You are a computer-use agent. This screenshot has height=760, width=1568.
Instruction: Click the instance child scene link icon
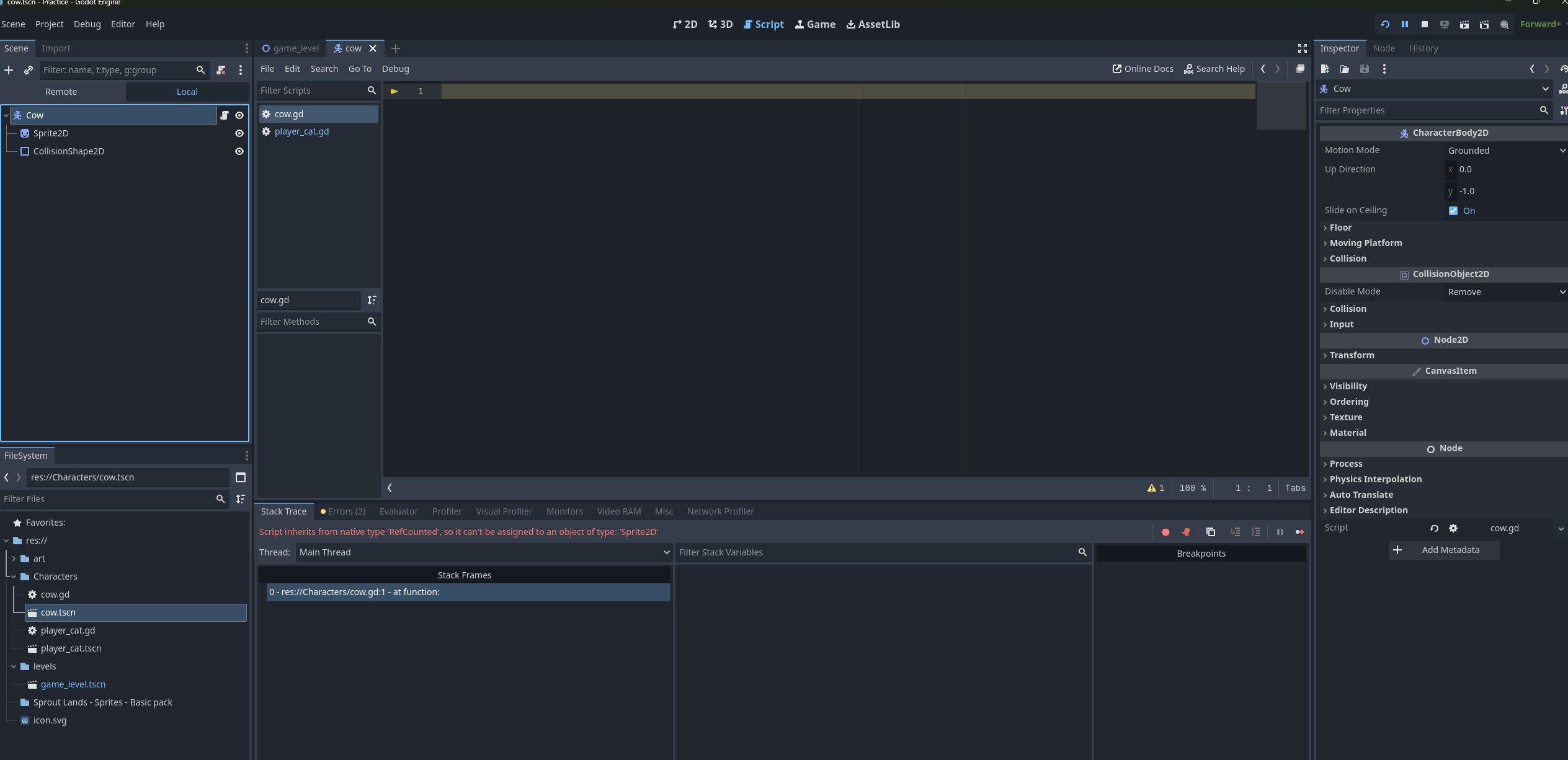point(29,70)
